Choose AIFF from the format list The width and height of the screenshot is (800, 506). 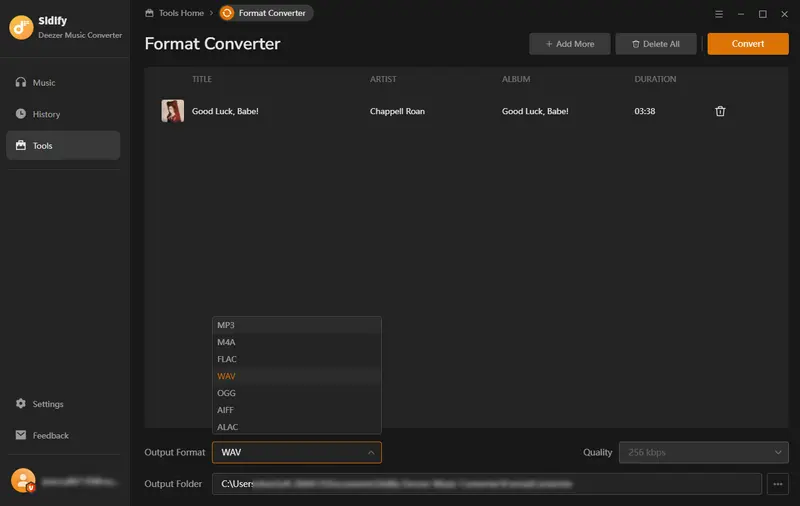point(296,410)
